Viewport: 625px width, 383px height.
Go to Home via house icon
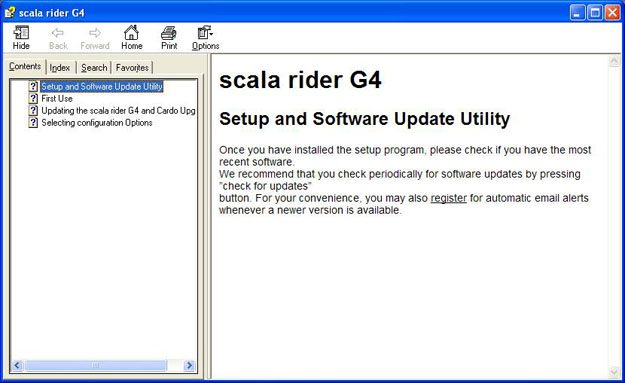132,38
